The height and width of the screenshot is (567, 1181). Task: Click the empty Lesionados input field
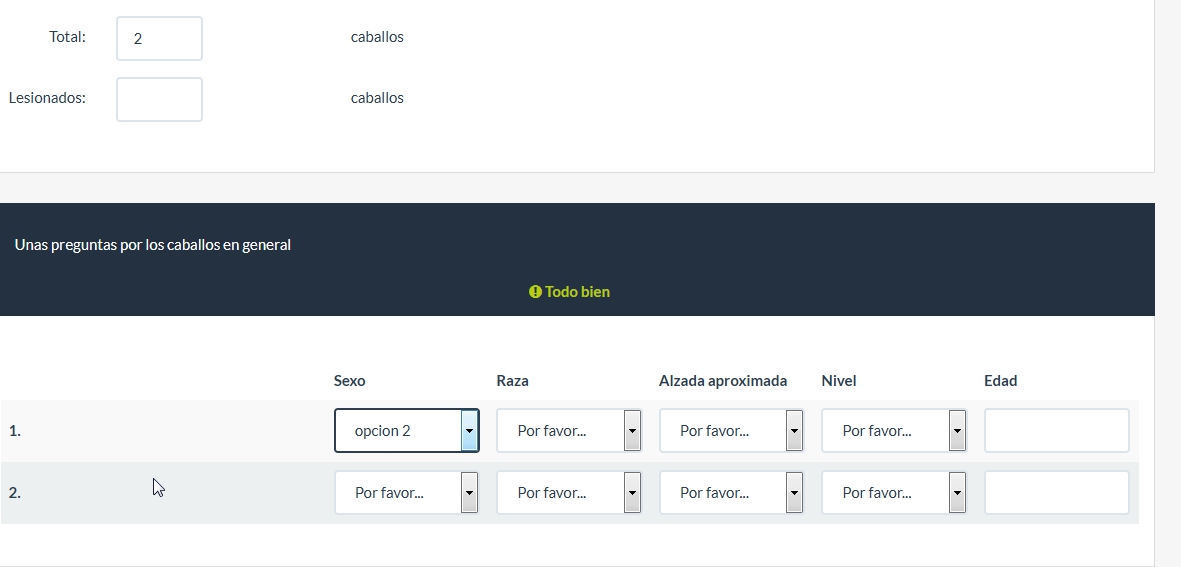[159, 100]
